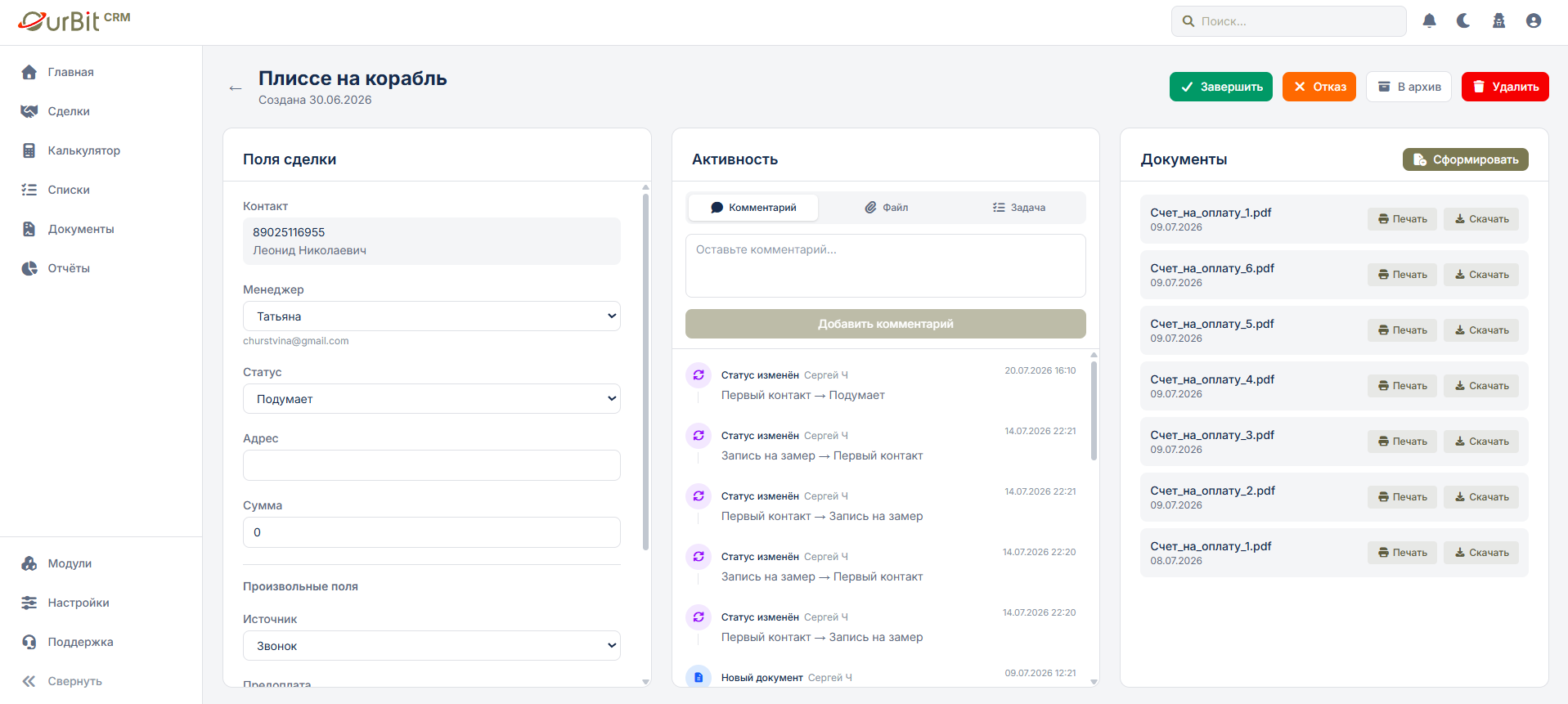Image resolution: width=1568 pixels, height=704 pixels.
Task: Click Сформировать document button
Action: point(1466,159)
